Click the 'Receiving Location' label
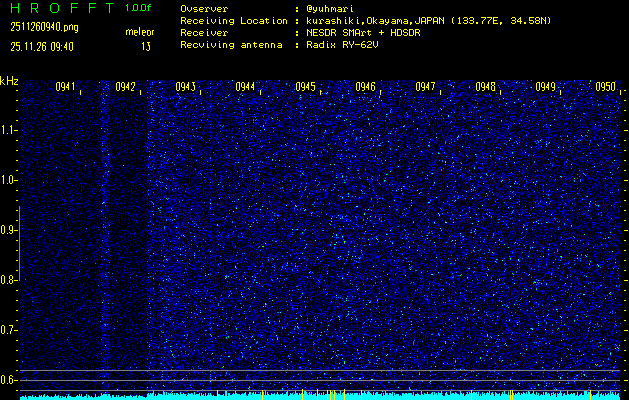 pyautogui.click(x=234, y=21)
